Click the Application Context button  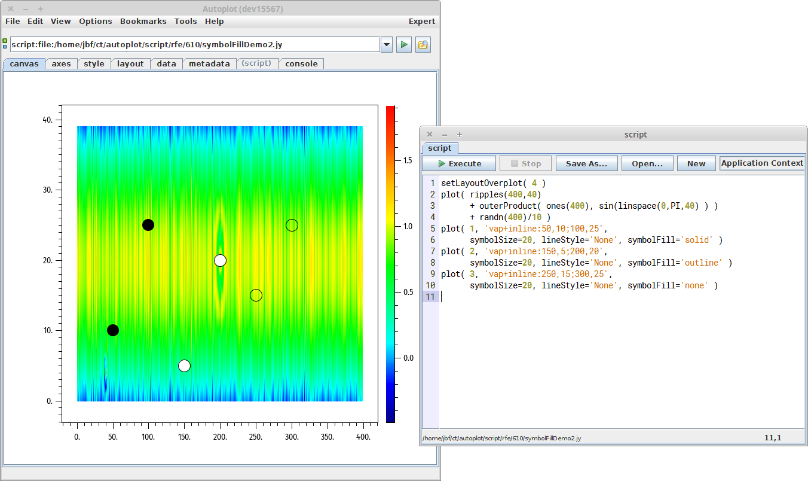[x=761, y=163]
